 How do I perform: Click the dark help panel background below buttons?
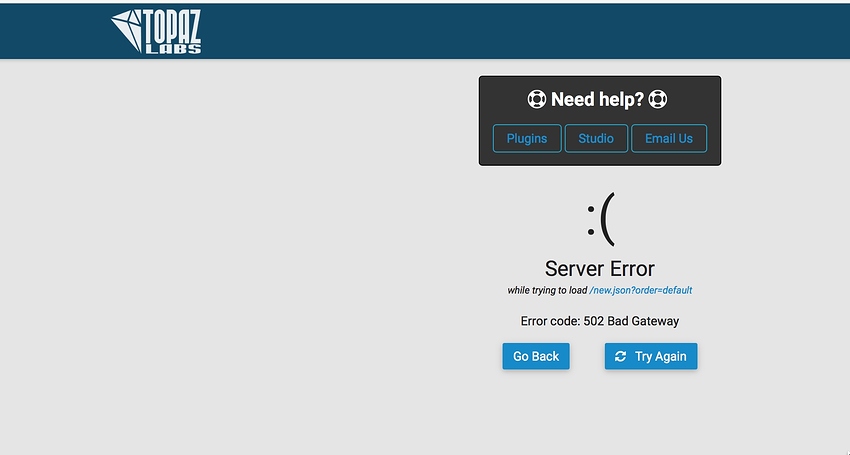[600, 159]
